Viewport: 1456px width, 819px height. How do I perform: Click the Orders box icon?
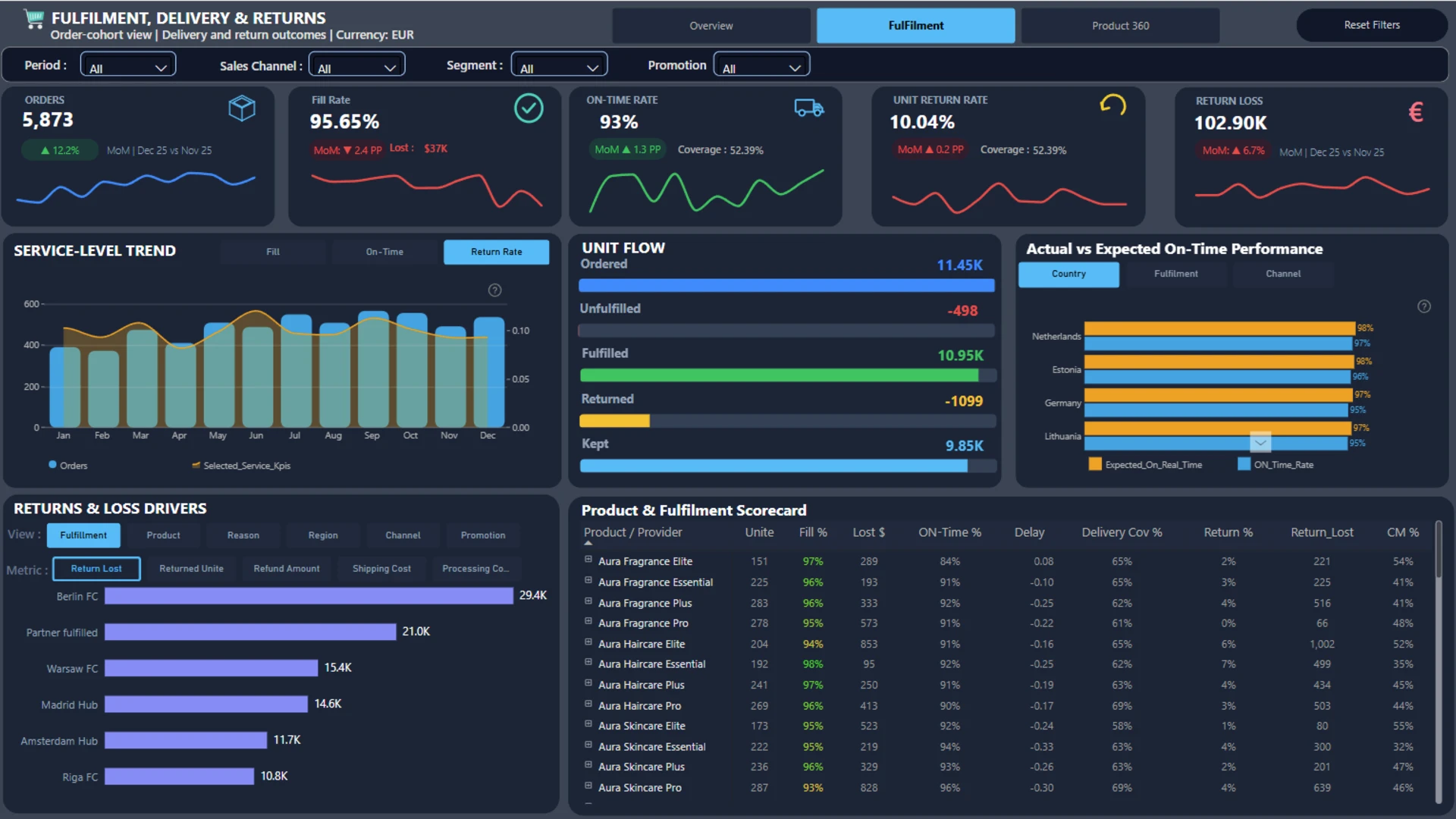pyautogui.click(x=242, y=108)
